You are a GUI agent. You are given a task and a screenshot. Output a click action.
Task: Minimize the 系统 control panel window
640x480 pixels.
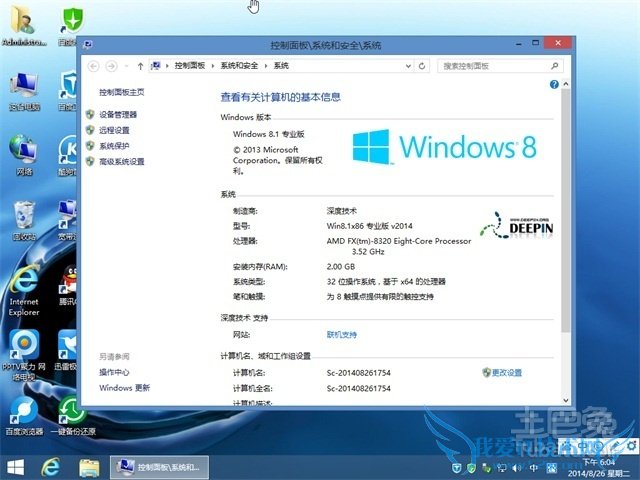pyautogui.click(x=518, y=43)
